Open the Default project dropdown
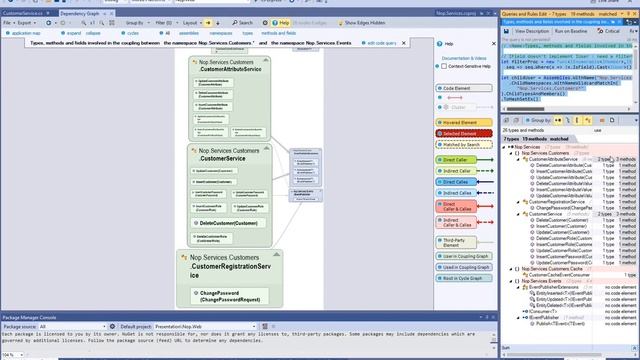 (205, 327)
